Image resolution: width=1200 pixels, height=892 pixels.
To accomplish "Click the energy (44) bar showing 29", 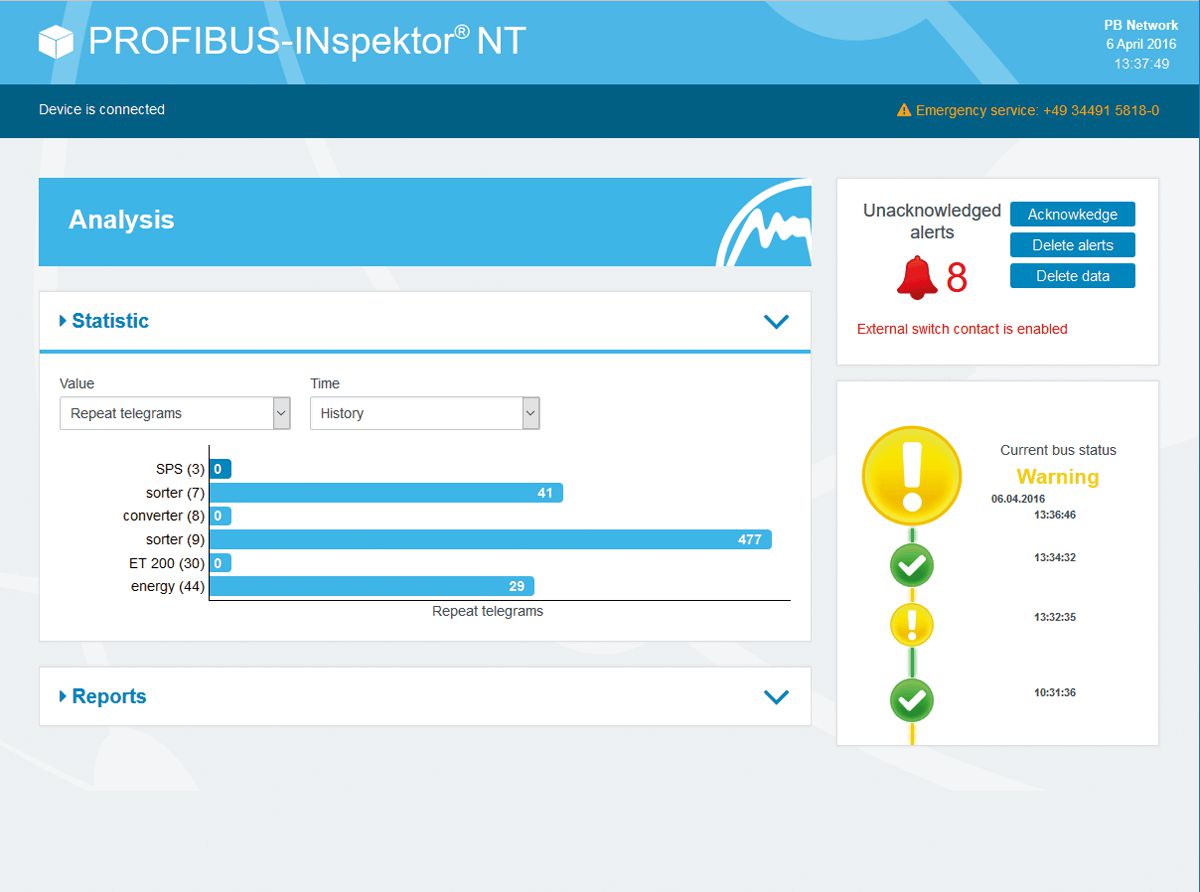I will click(x=371, y=586).
